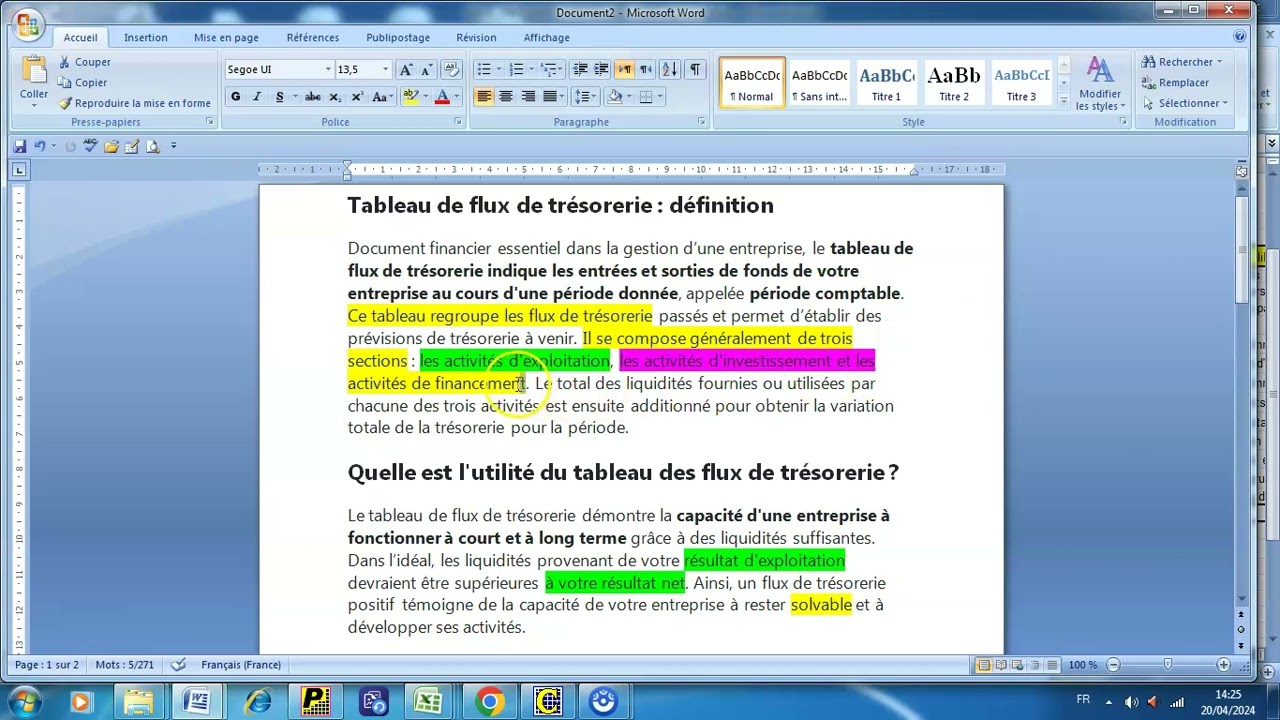Open the Références tab

(312, 37)
